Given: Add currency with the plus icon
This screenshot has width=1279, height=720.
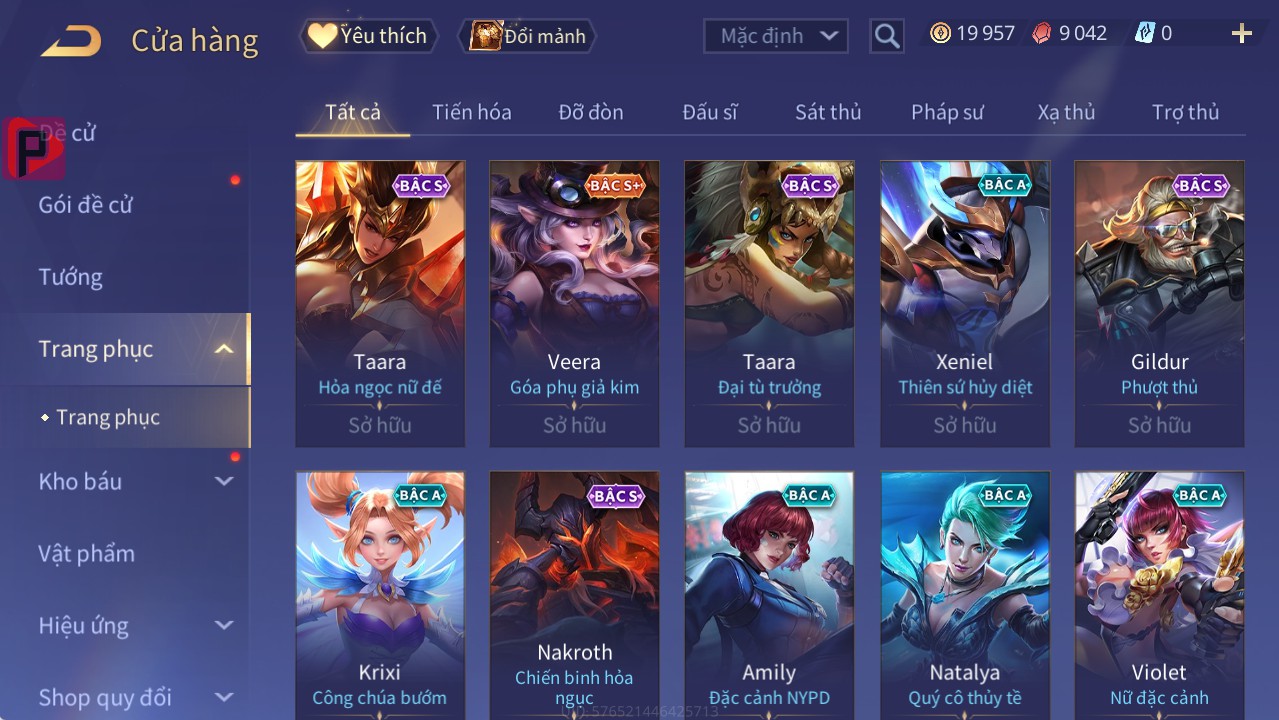Looking at the screenshot, I should pyautogui.click(x=1242, y=34).
